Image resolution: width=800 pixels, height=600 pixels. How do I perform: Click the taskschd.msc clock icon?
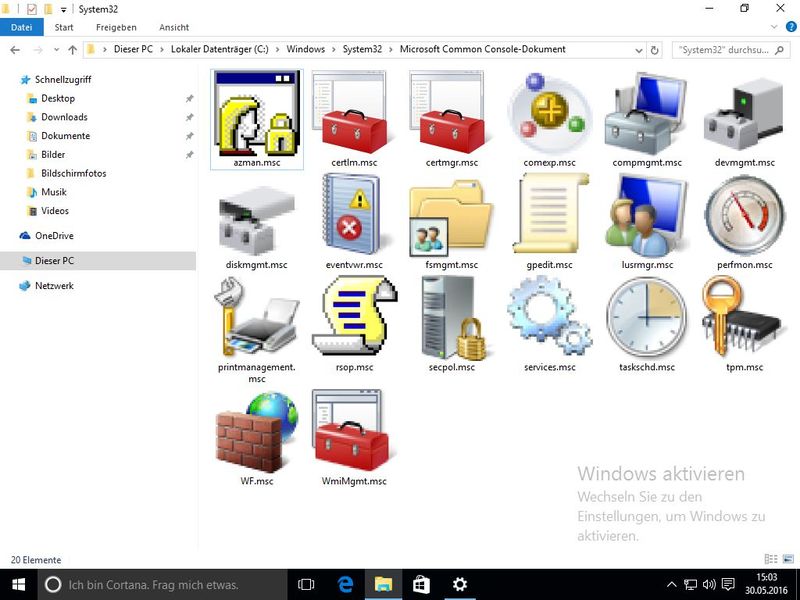click(x=646, y=316)
